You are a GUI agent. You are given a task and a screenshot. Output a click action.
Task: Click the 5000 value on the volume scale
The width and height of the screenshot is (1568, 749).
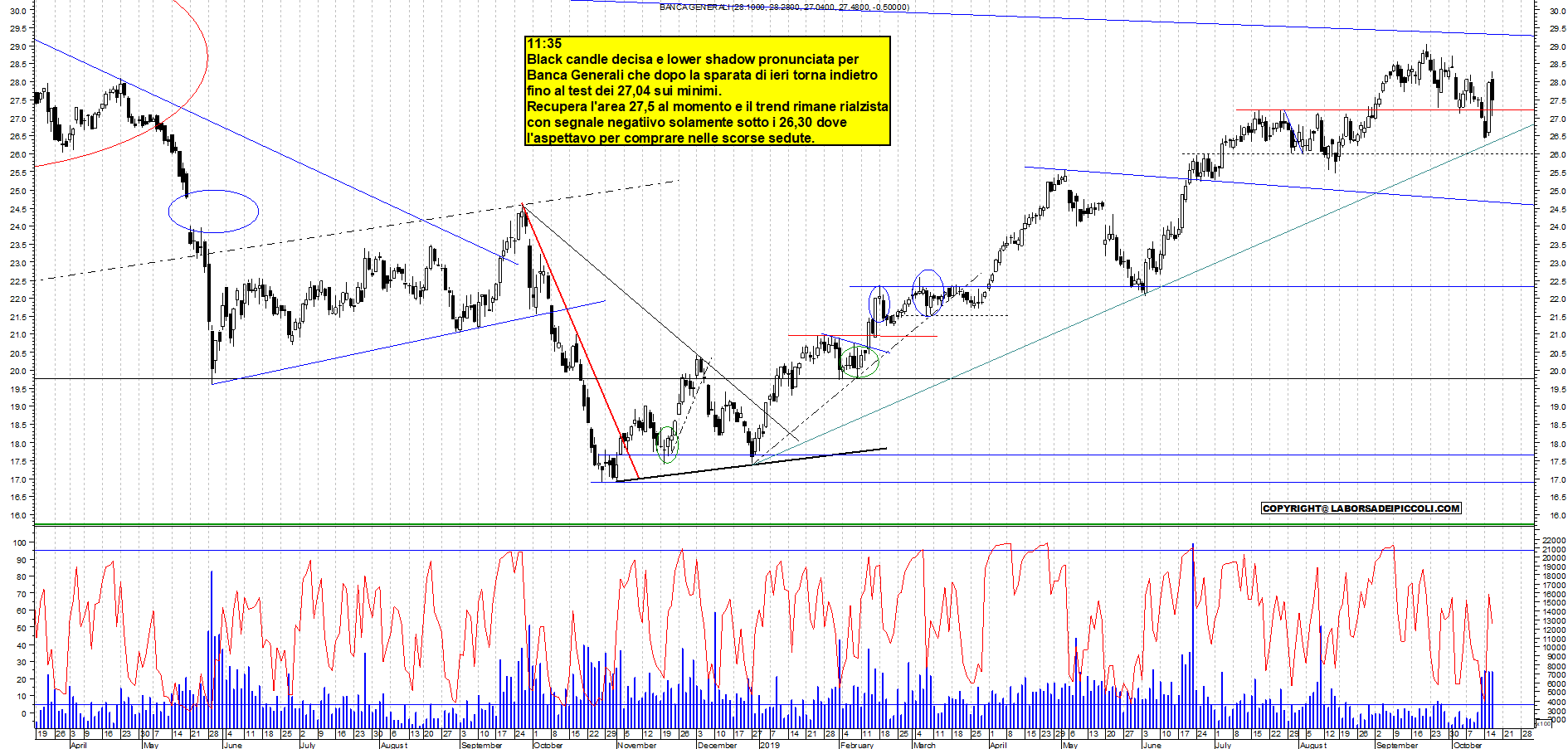click(x=1555, y=693)
